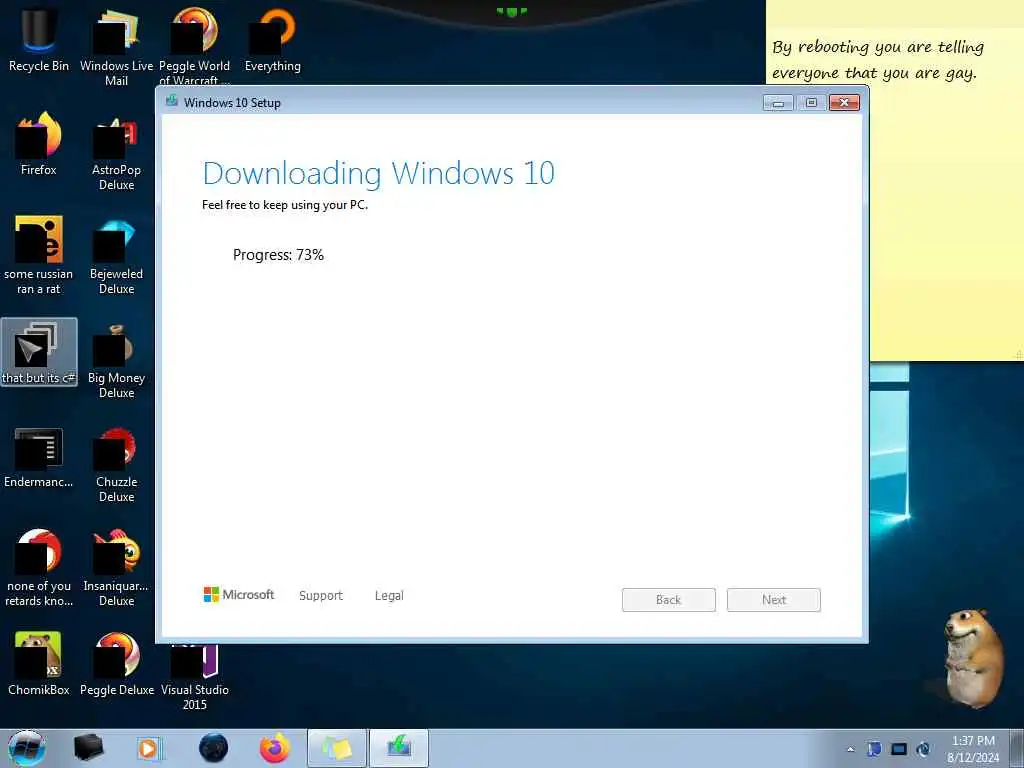Select the 'that but its c#' icon
Image resolution: width=1024 pixels, height=768 pixels.
click(x=39, y=351)
